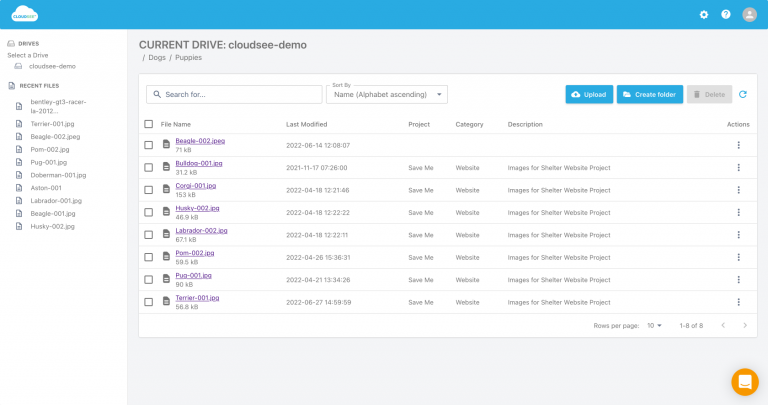Viewport: 768px width, 405px height.
Task: Click the refresh file list icon
Action: [743, 94]
